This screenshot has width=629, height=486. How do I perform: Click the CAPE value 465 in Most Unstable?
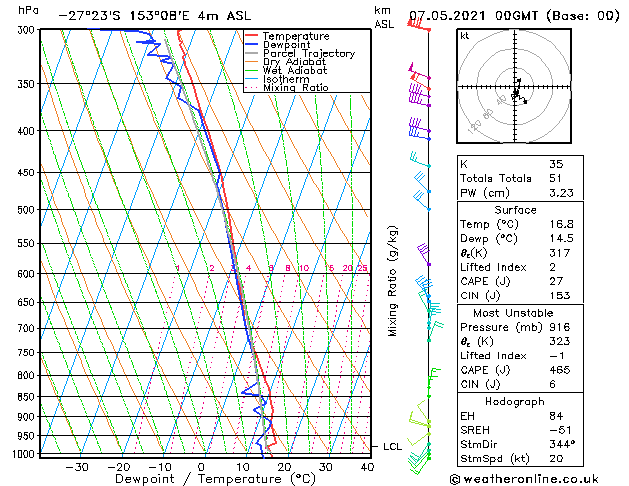pos(559,370)
